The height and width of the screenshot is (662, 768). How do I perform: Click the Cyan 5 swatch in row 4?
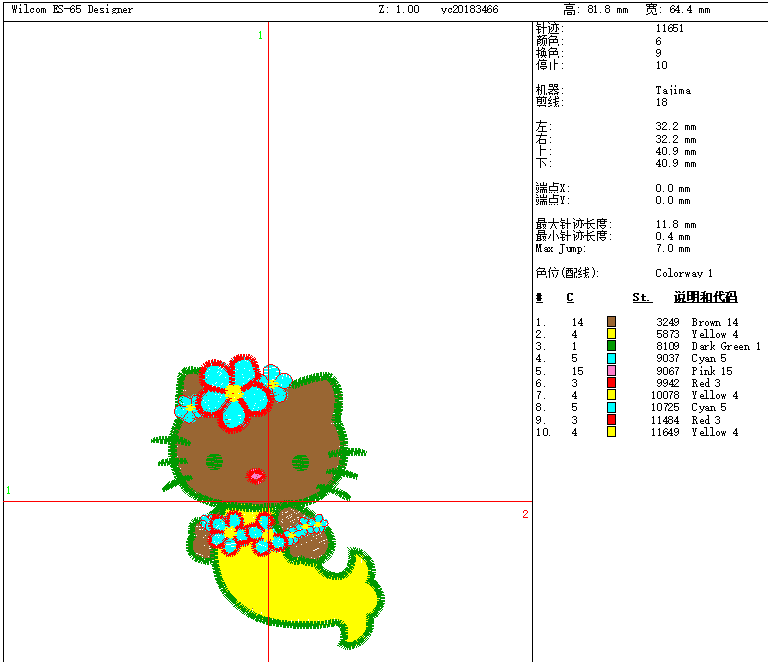611,358
